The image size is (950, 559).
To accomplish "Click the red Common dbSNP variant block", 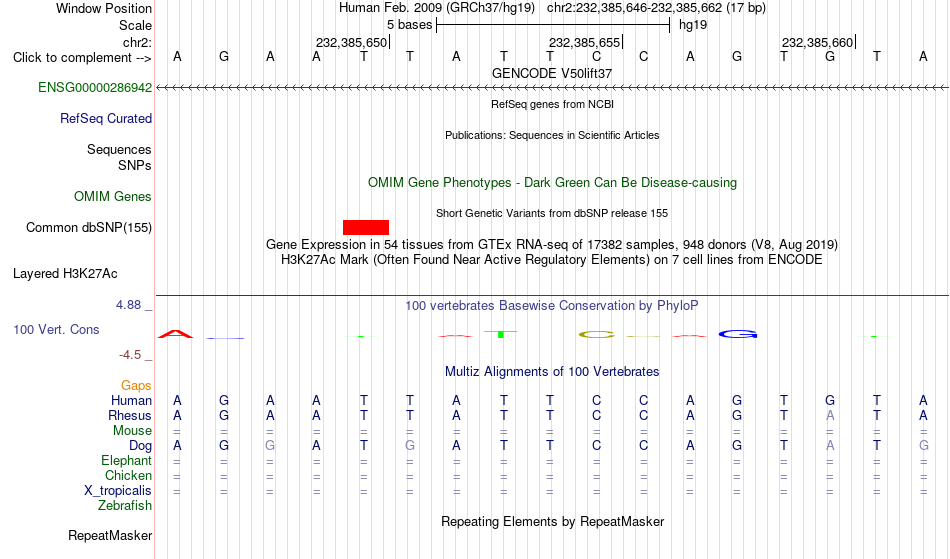I will coord(366,227).
